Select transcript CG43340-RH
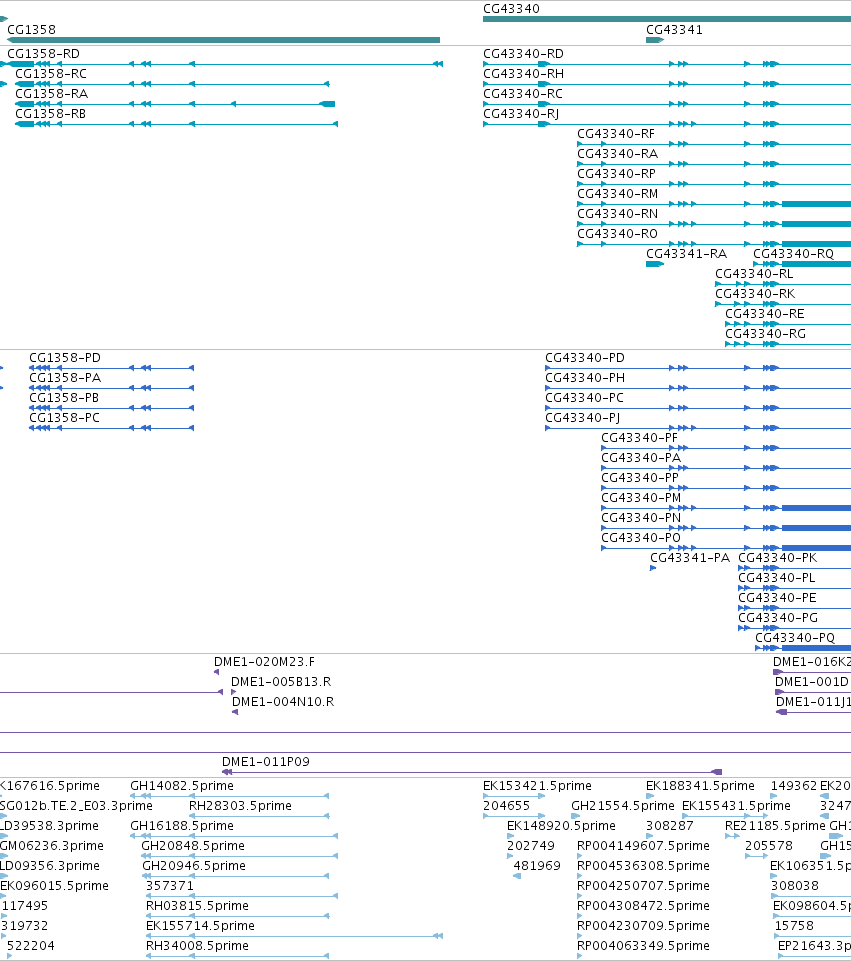Image resolution: width=851 pixels, height=961 pixels. (667, 84)
